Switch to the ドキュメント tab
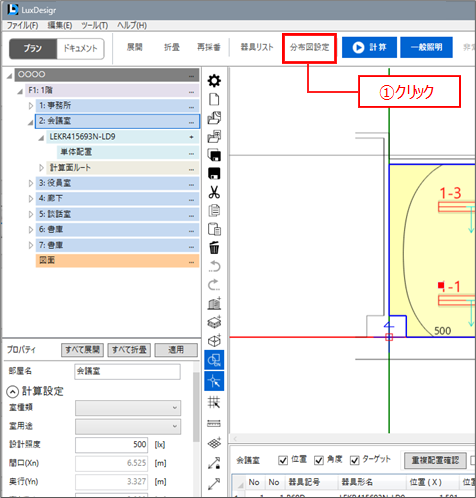This screenshot has height=498, width=476. pos(80,49)
